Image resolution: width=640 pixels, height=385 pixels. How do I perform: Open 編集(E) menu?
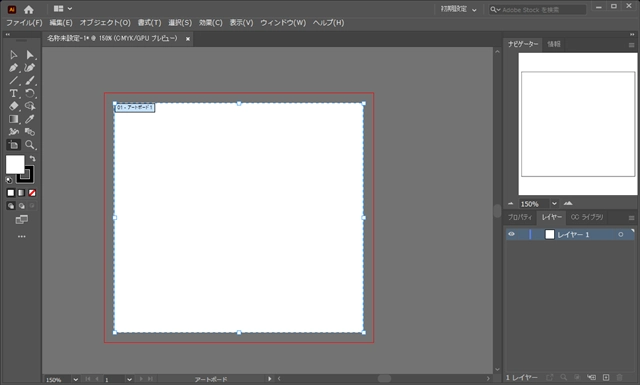pyautogui.click(x=61, y=23)
